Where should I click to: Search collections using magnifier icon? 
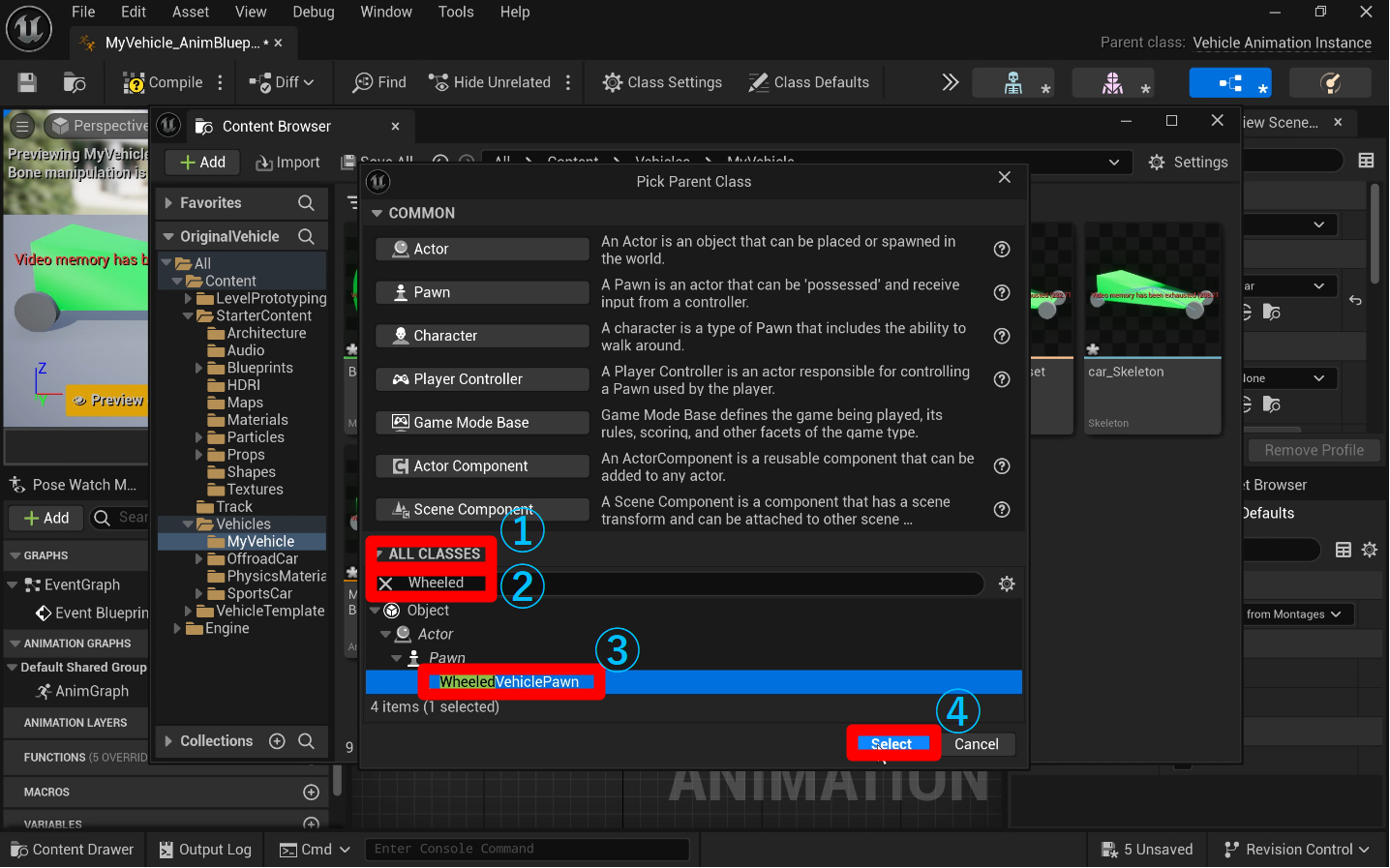[306, 741]
